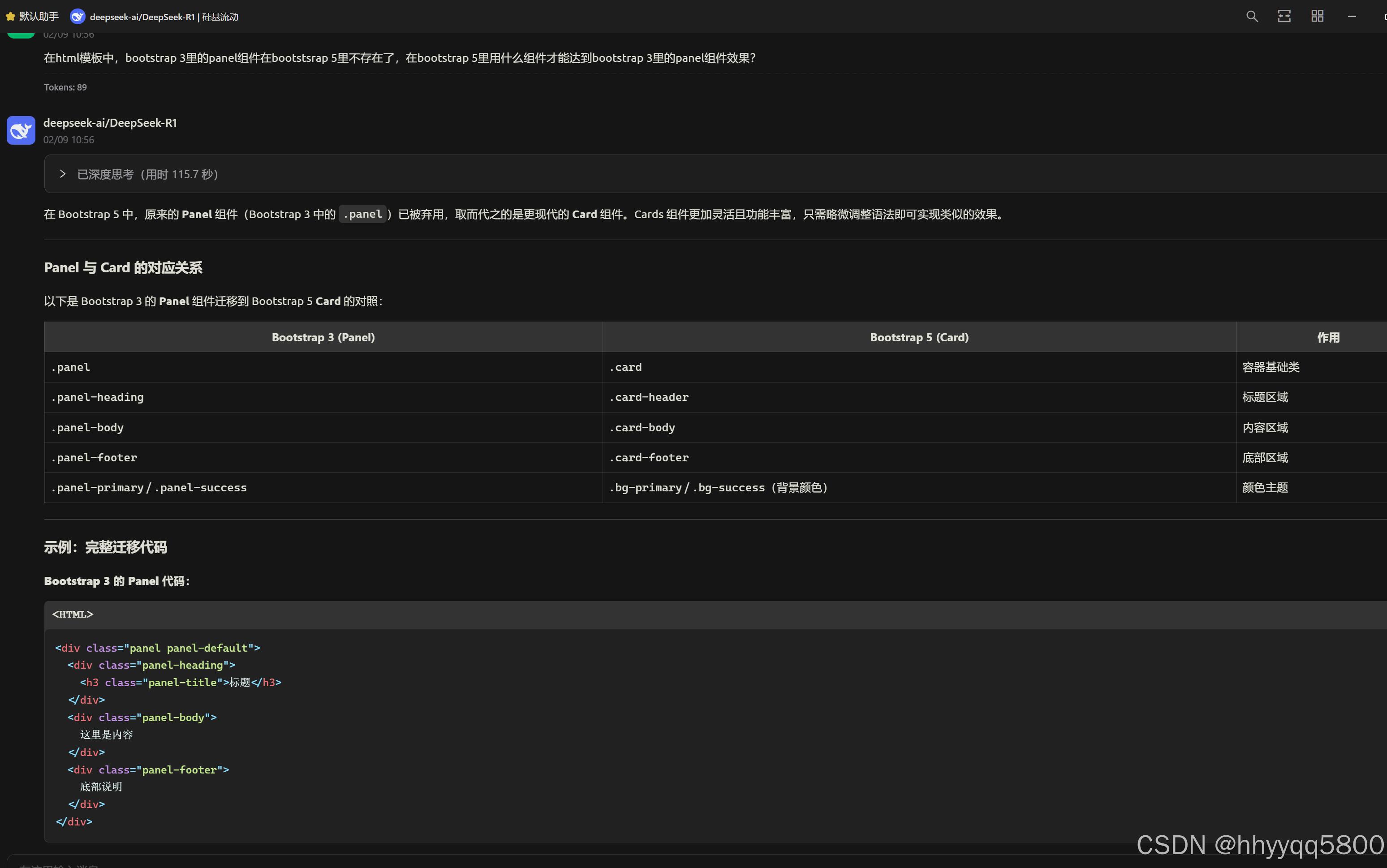Toggle the narrow/wide chat width icon
The height and width of the screenshot is (868, 1387).
coord(1284,17)
